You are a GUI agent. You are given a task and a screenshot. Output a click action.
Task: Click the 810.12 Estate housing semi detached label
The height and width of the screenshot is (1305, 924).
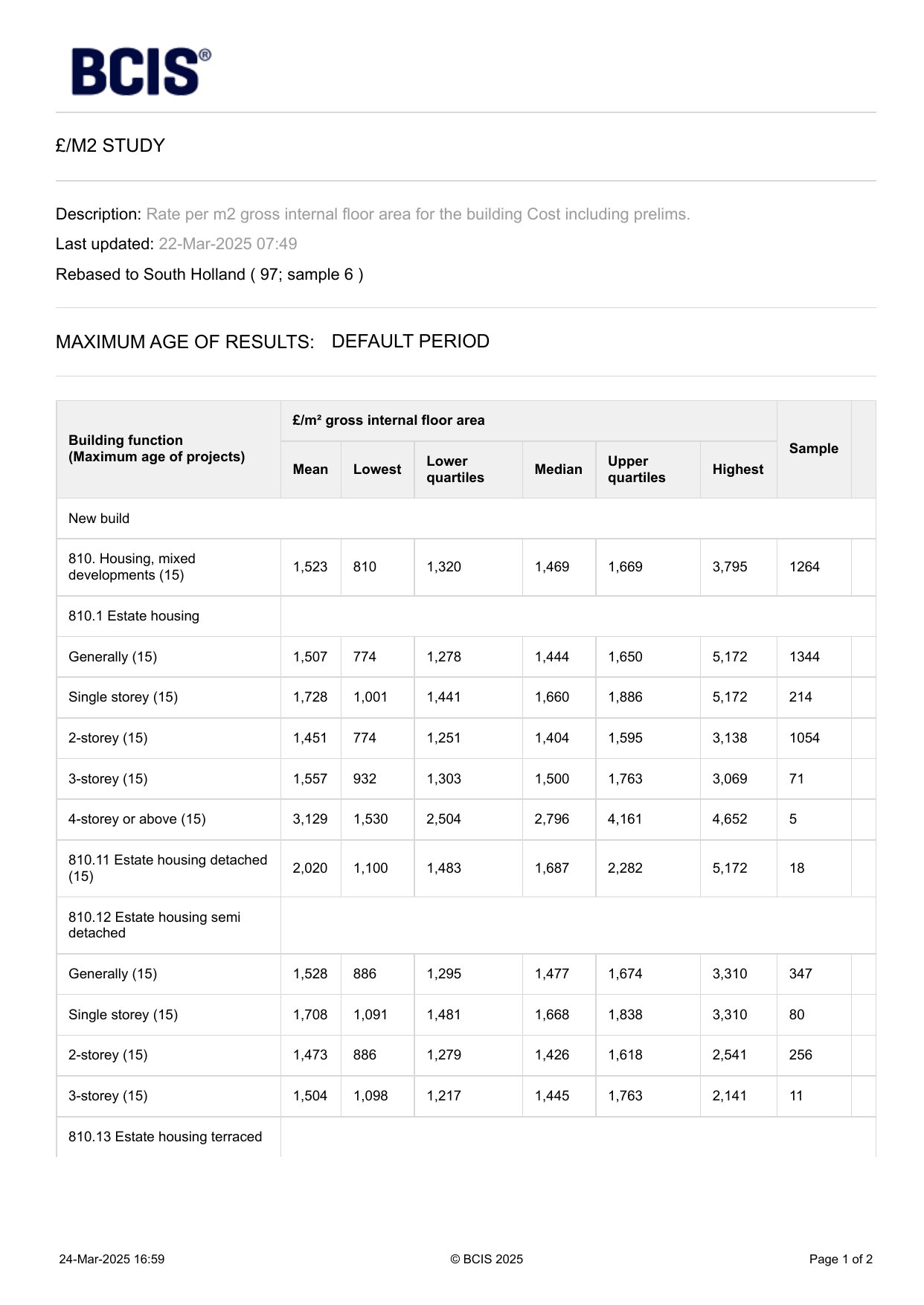[155, 925]
